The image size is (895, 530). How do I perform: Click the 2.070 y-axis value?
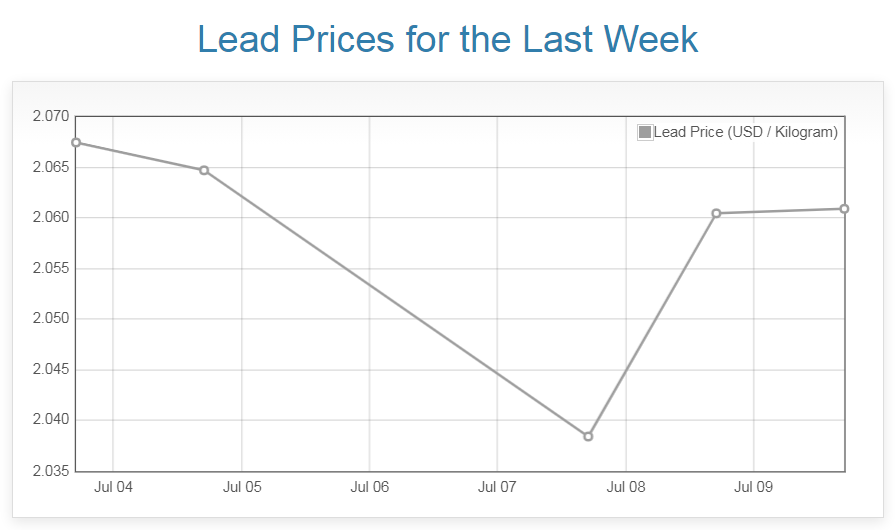50,117
